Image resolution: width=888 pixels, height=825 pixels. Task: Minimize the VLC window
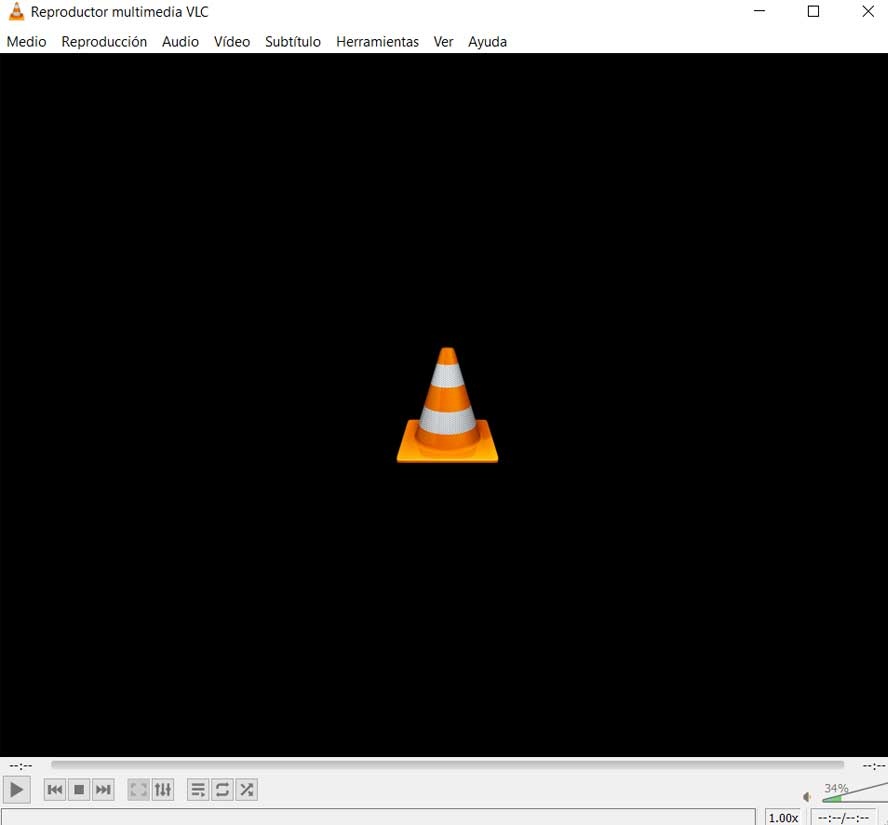coord(759,11)
